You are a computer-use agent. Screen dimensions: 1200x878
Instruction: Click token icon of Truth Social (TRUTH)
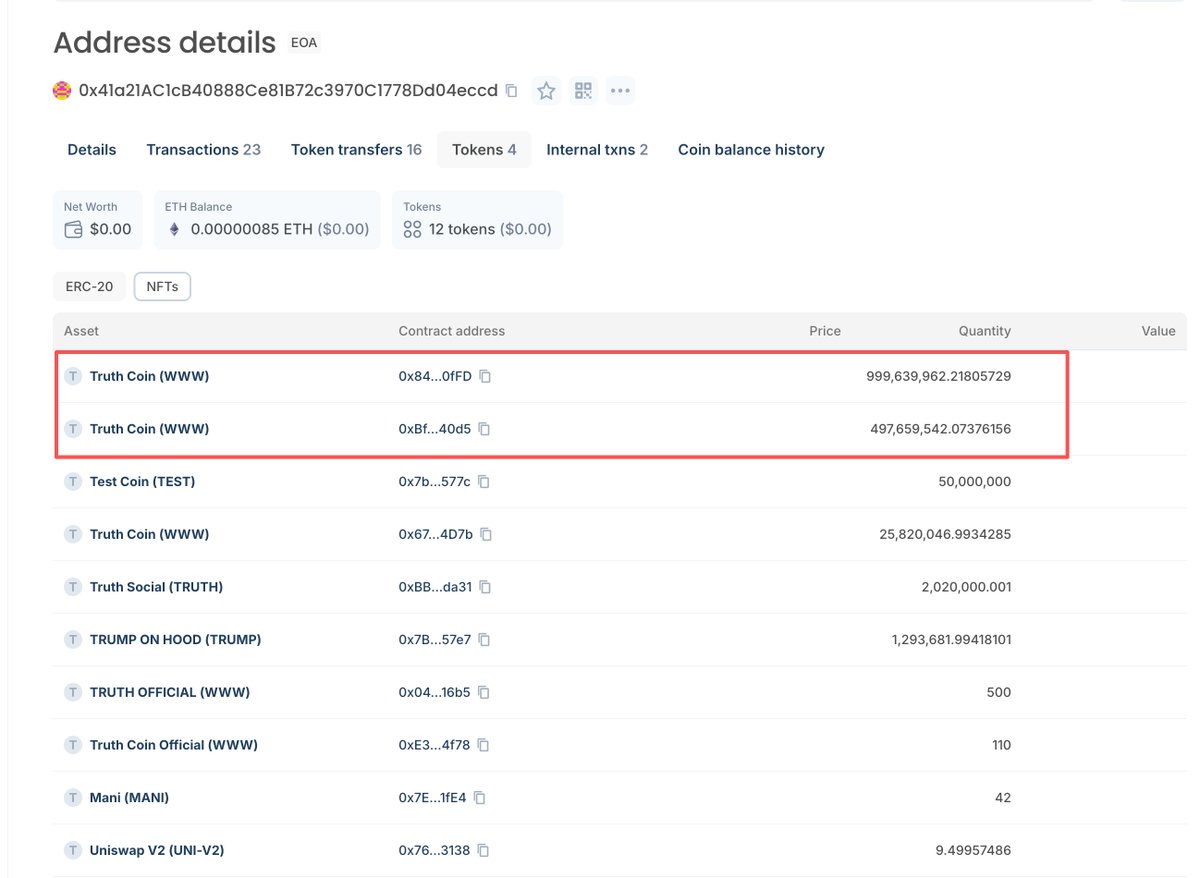[x=73, y=587]
